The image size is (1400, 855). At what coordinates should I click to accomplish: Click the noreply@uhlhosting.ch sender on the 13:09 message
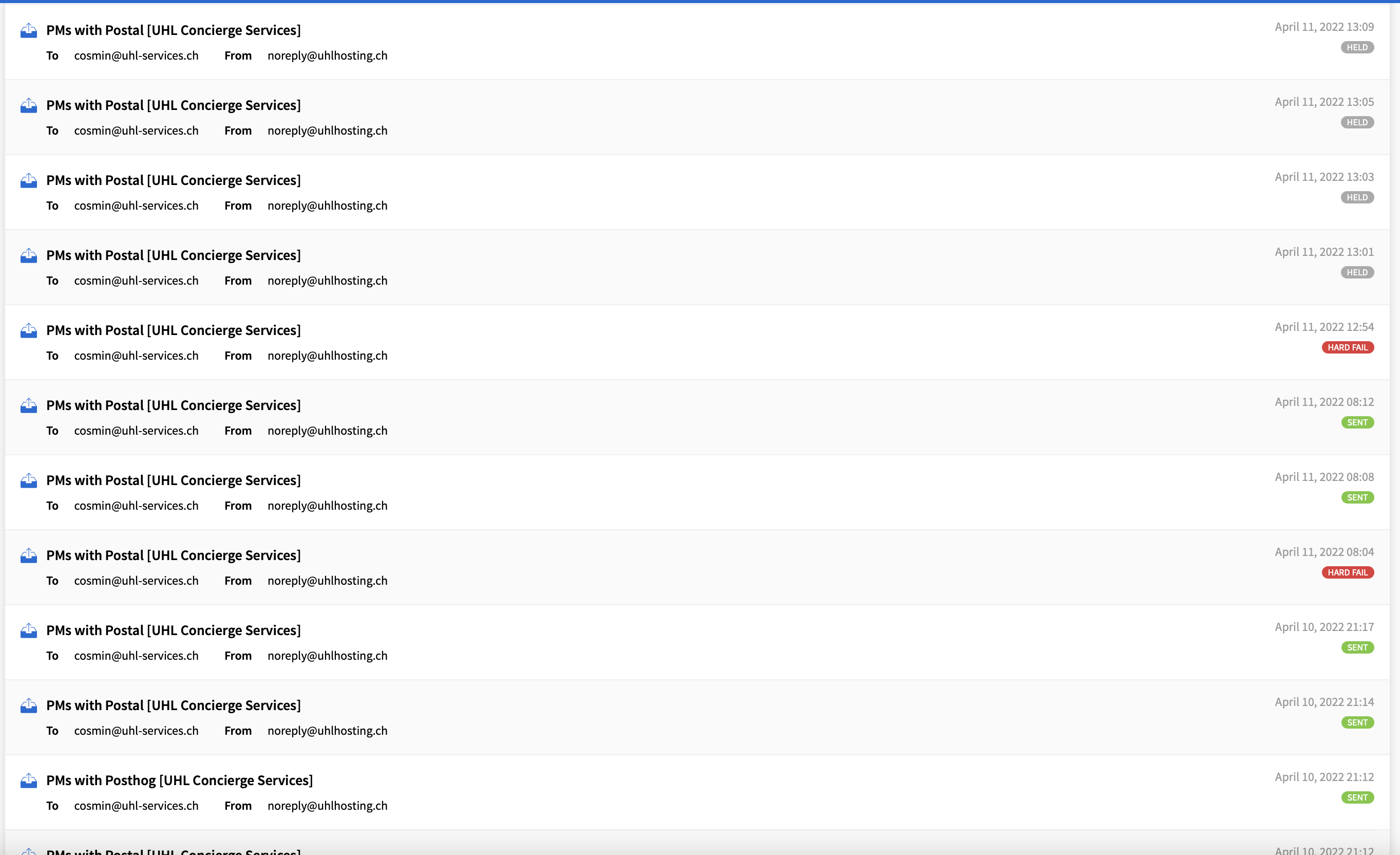[x=327, y=55]
